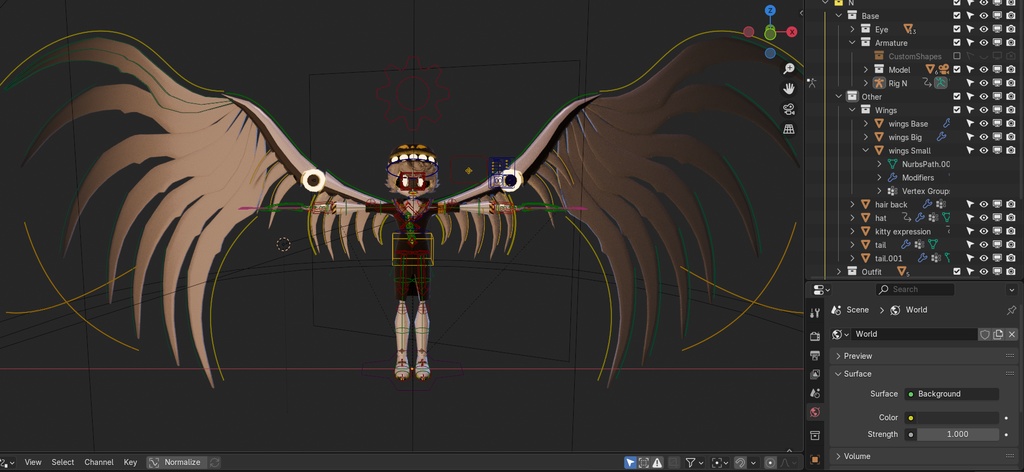Open the View menu in graph editor

click(33, 462)
